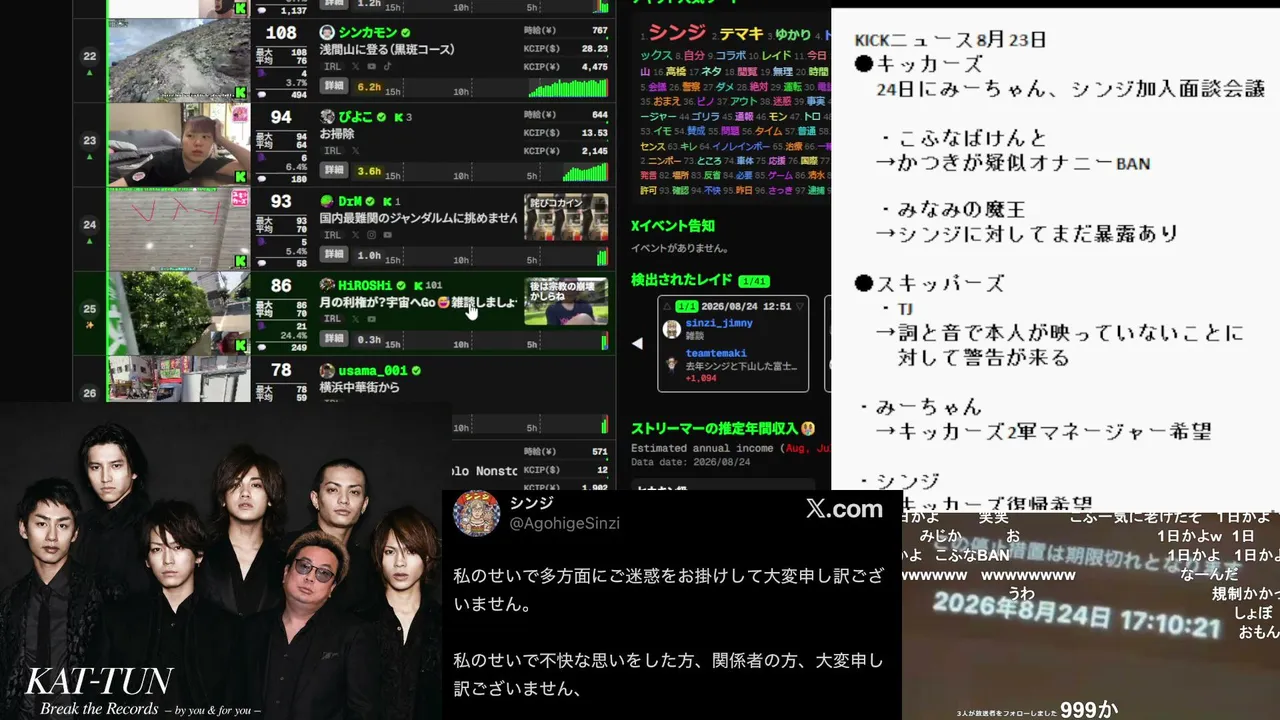This screenshot has height=720, width=1280.
Task: Open @AgohigeSinzi handle on the tweet
Action: (565, 523)
